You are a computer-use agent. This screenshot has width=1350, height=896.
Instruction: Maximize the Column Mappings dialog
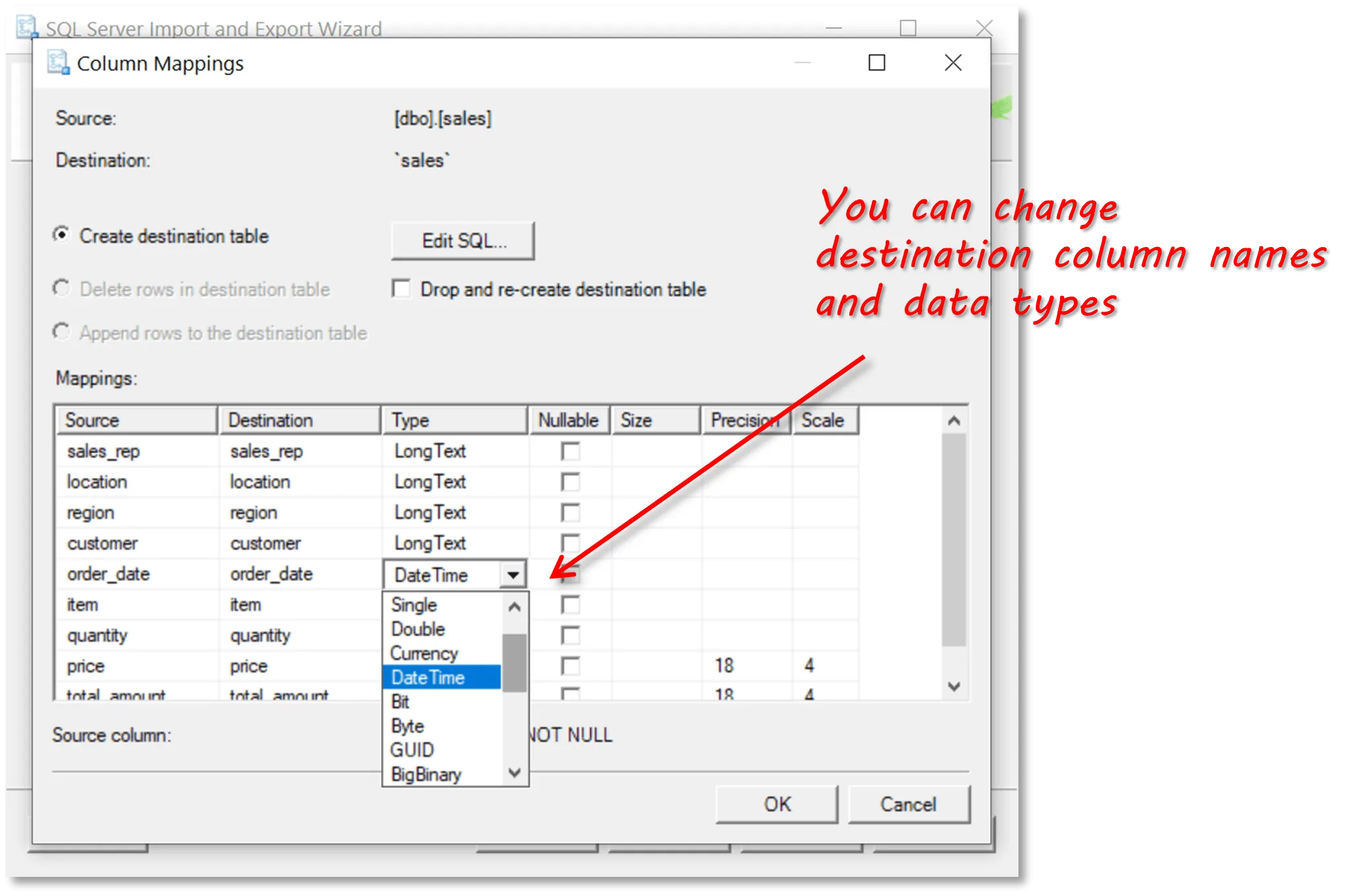pos(876,63)
